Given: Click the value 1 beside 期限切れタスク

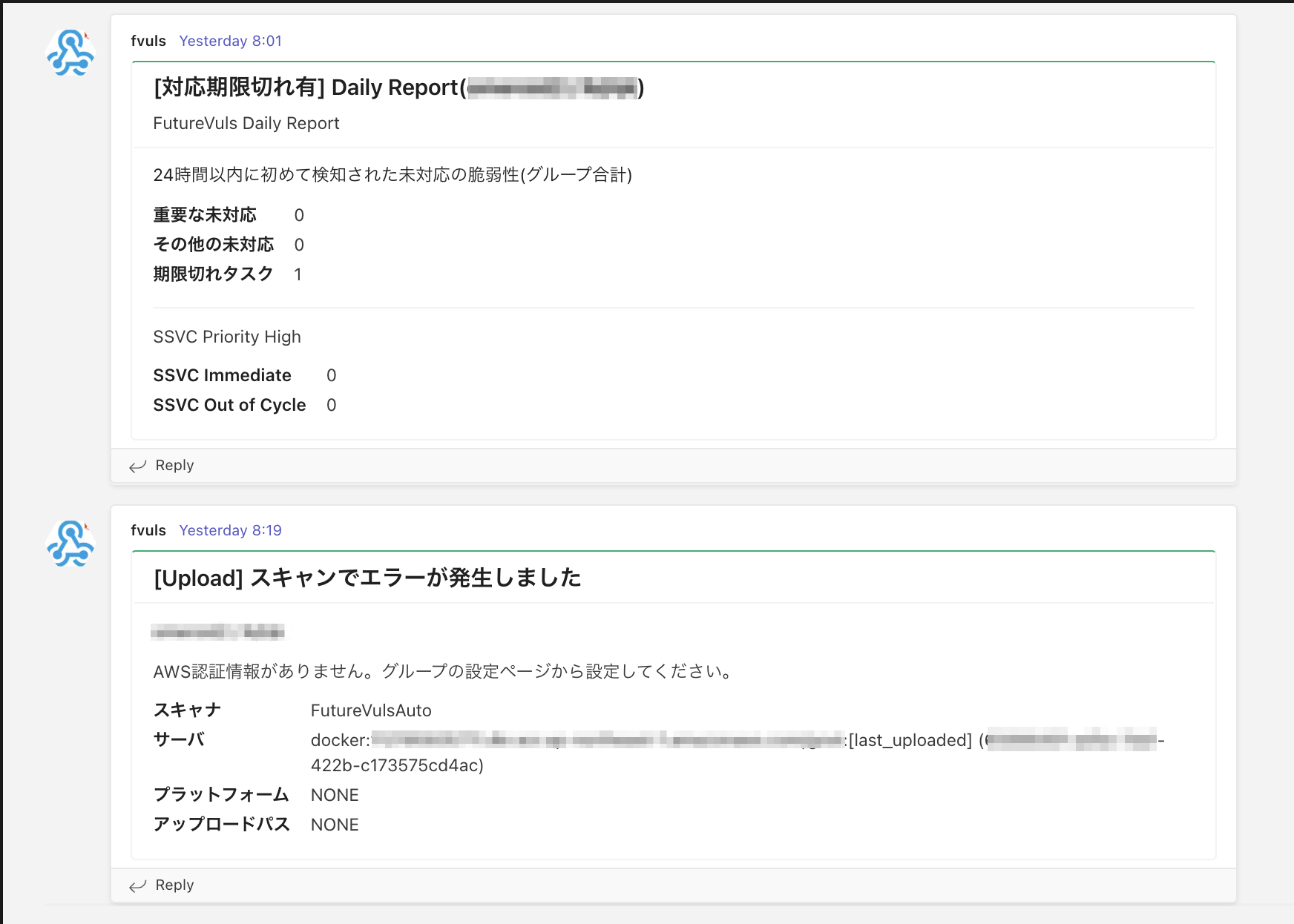Looking at the screenshot, I should point(298,274).
